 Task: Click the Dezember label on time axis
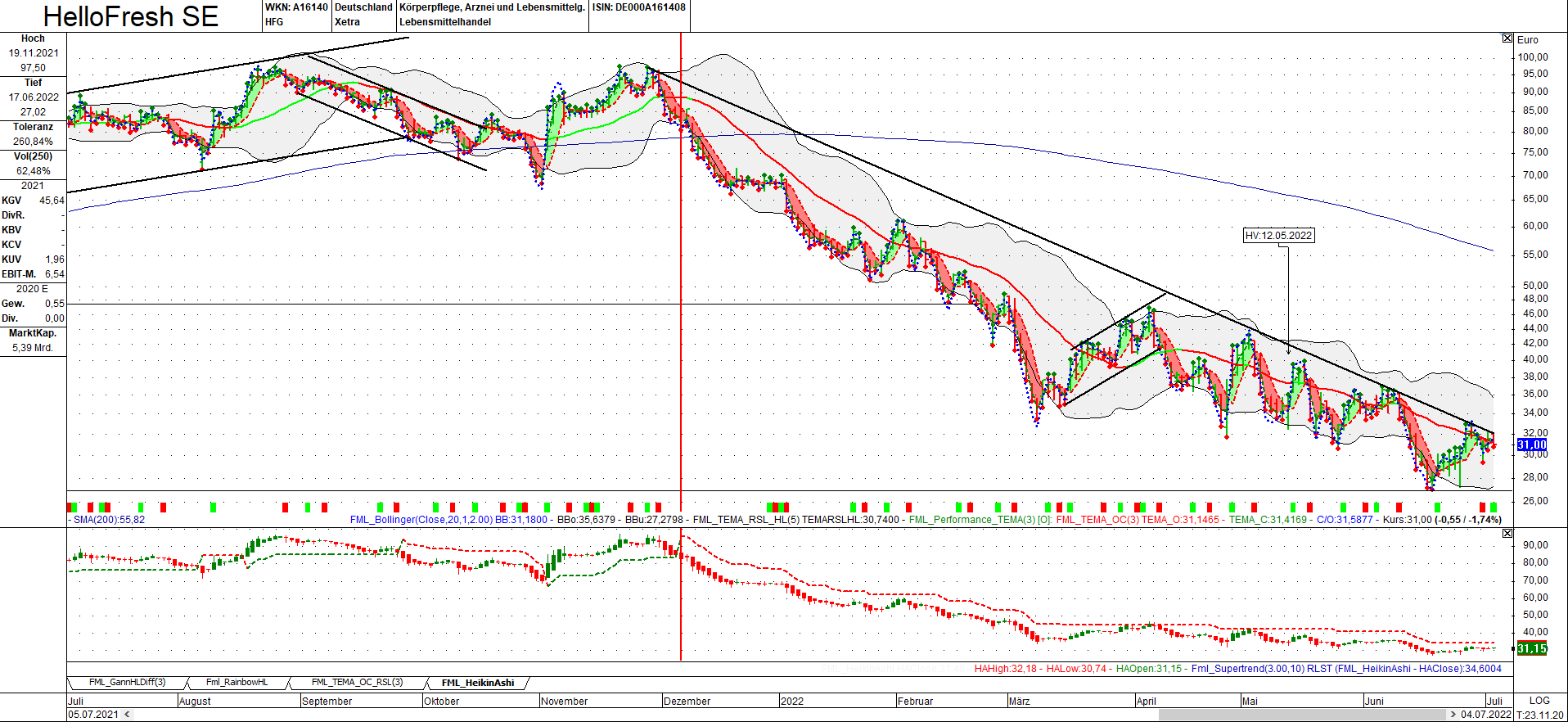pos(687,702)
